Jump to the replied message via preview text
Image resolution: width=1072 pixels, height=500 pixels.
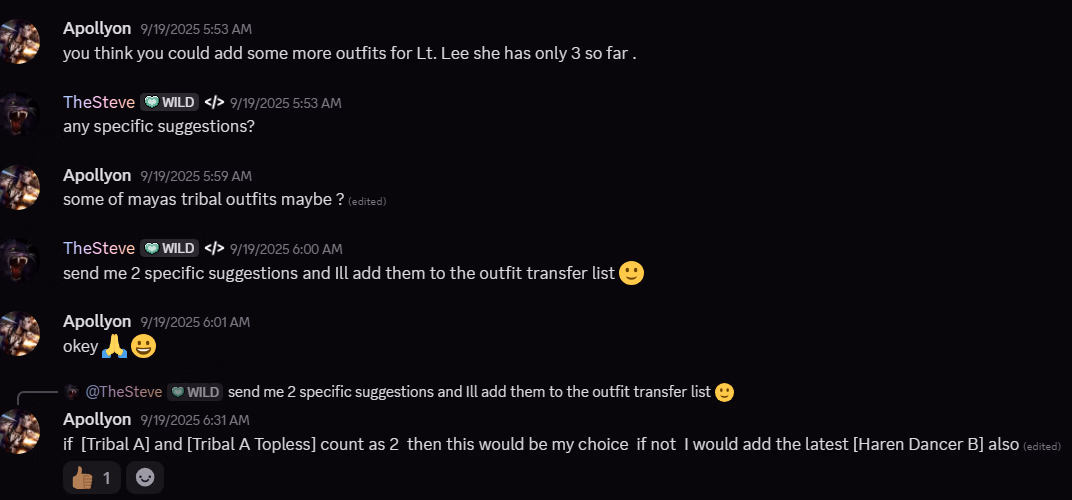click(x=470, y=392)
